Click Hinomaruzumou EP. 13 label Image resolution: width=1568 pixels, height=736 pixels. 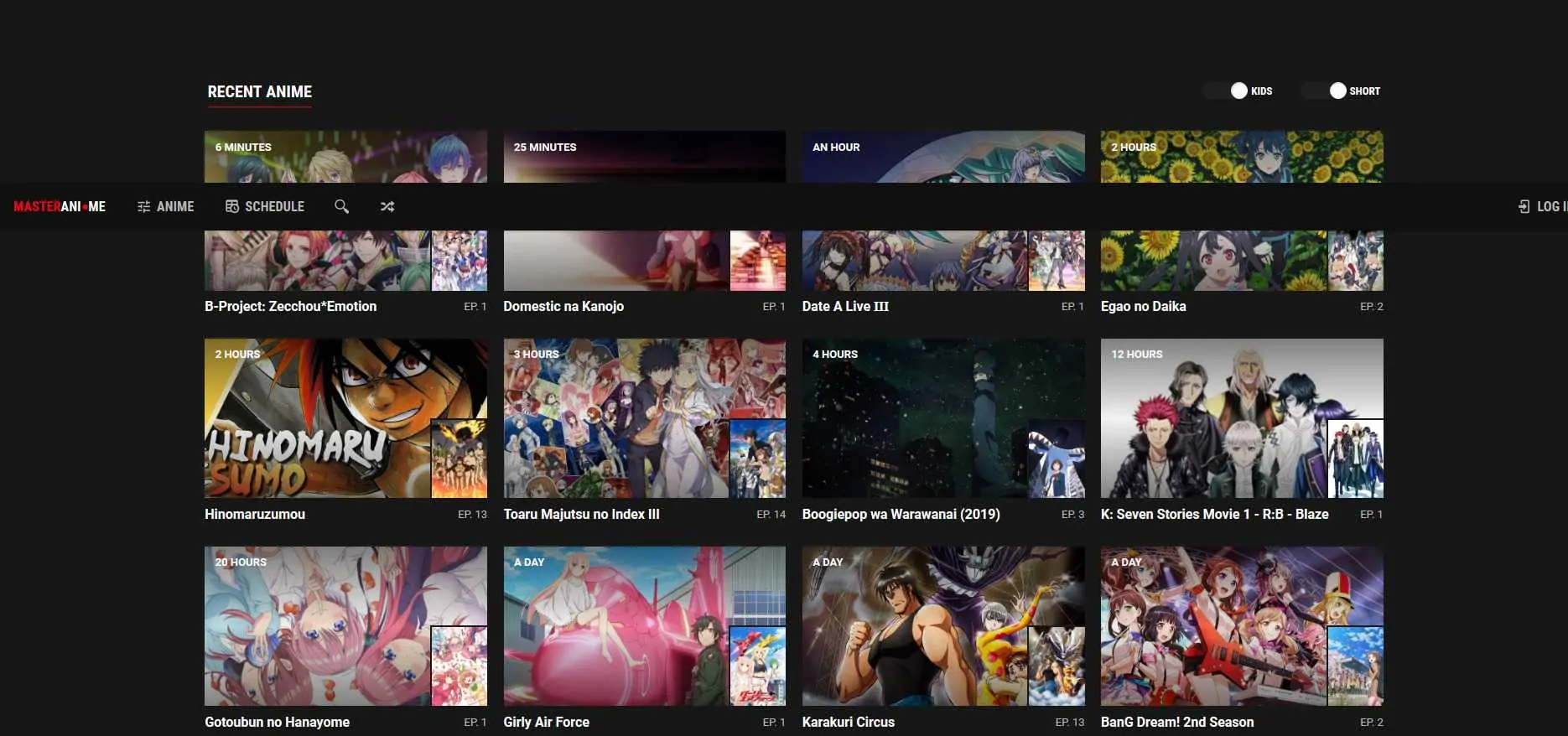[x=472, y=515]
